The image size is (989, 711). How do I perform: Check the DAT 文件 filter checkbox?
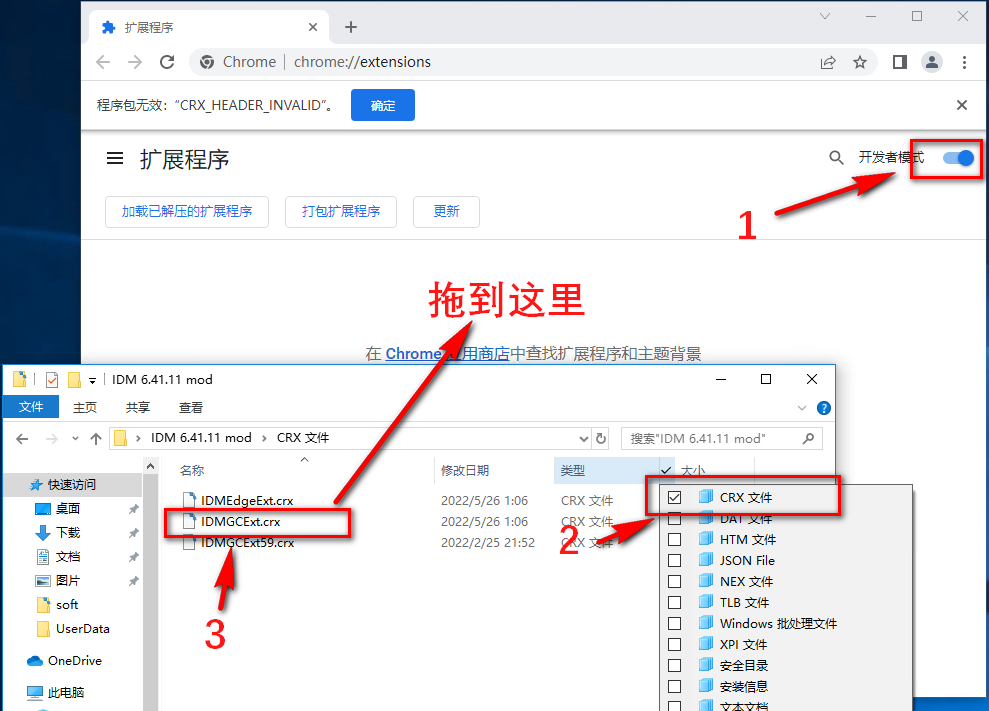point(674,519)
